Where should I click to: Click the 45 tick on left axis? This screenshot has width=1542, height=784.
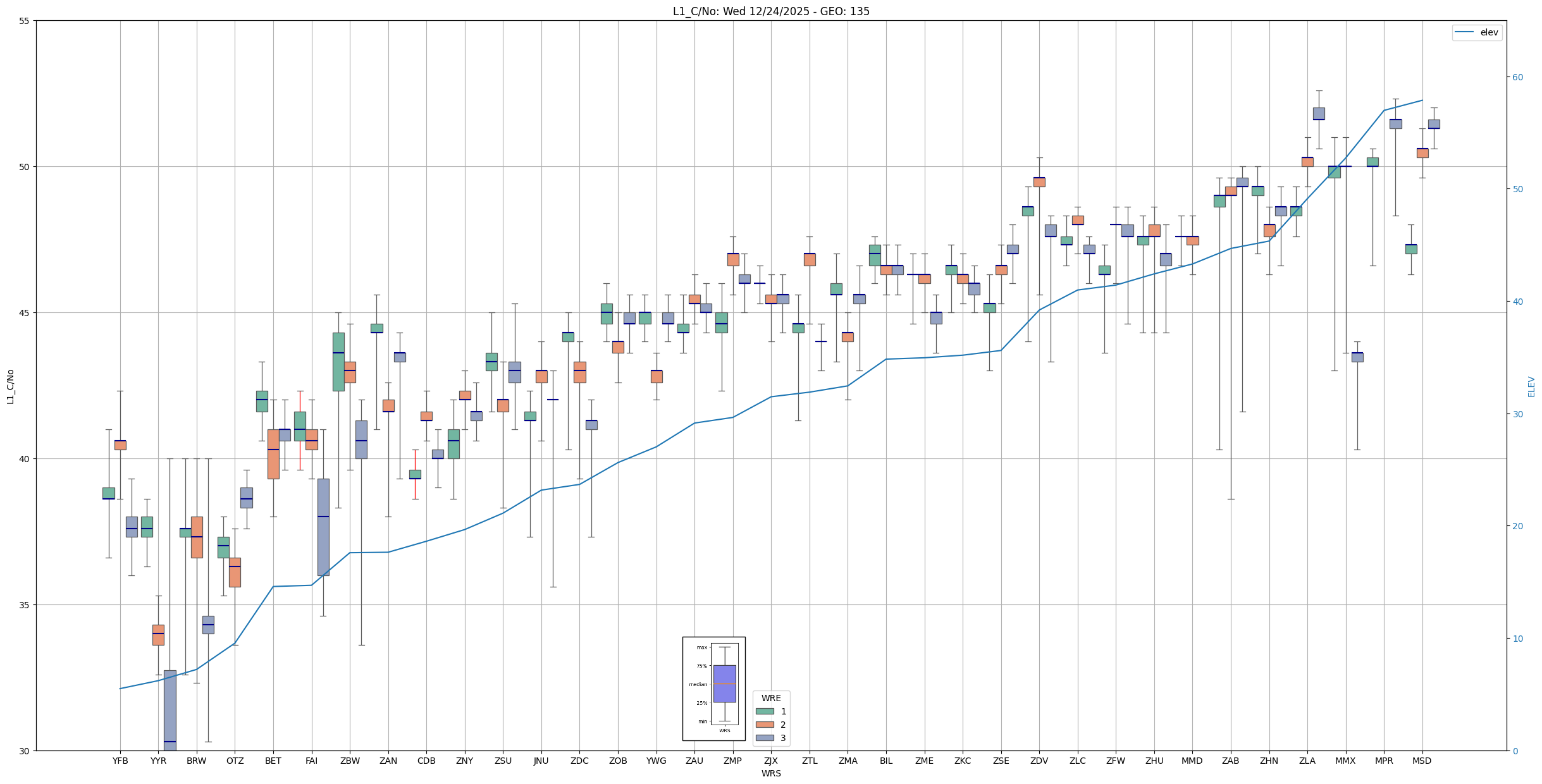(25, 313)
